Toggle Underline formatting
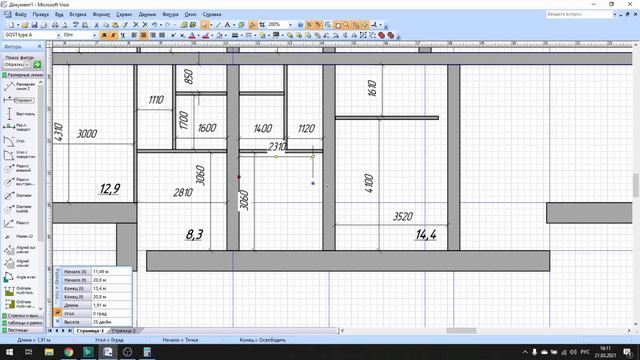640x360 pixels. (122, 35)
